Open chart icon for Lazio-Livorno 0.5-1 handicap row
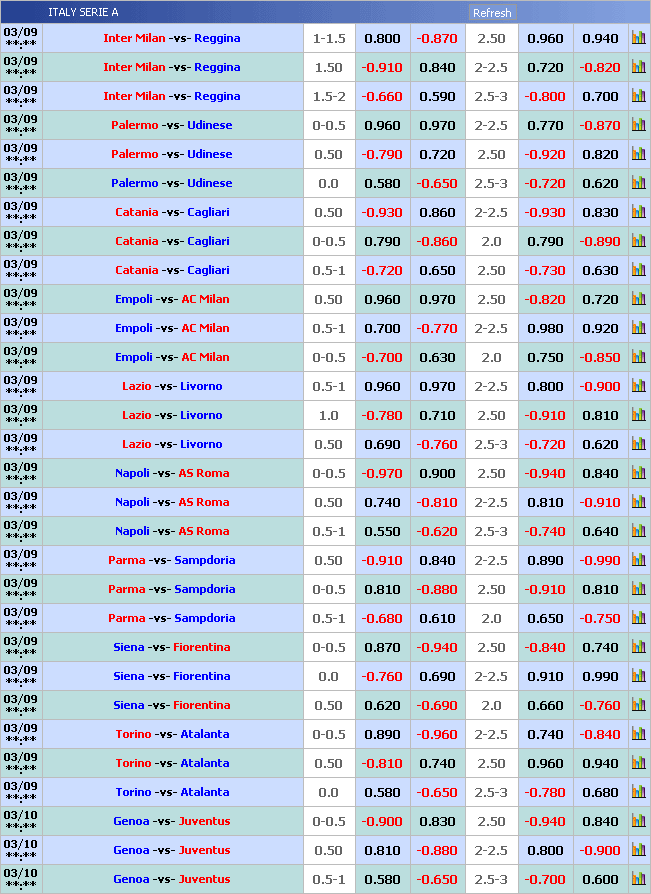The image size is (651, 894). point(638,385)
